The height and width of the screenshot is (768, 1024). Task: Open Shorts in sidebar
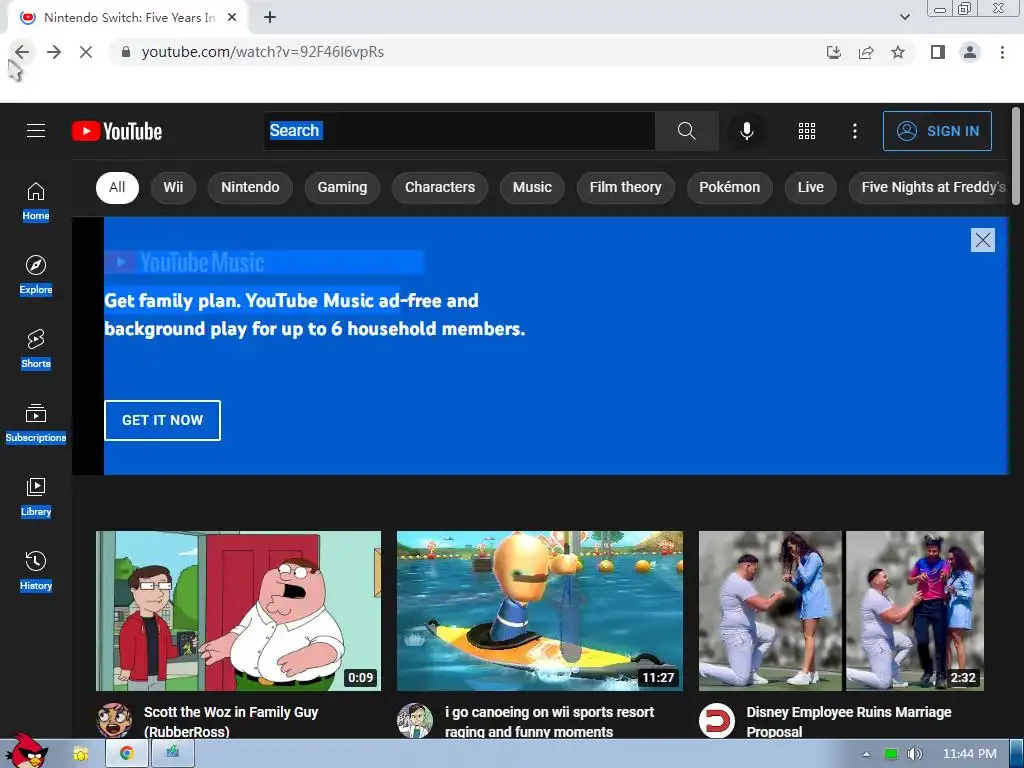pos(36,349)
